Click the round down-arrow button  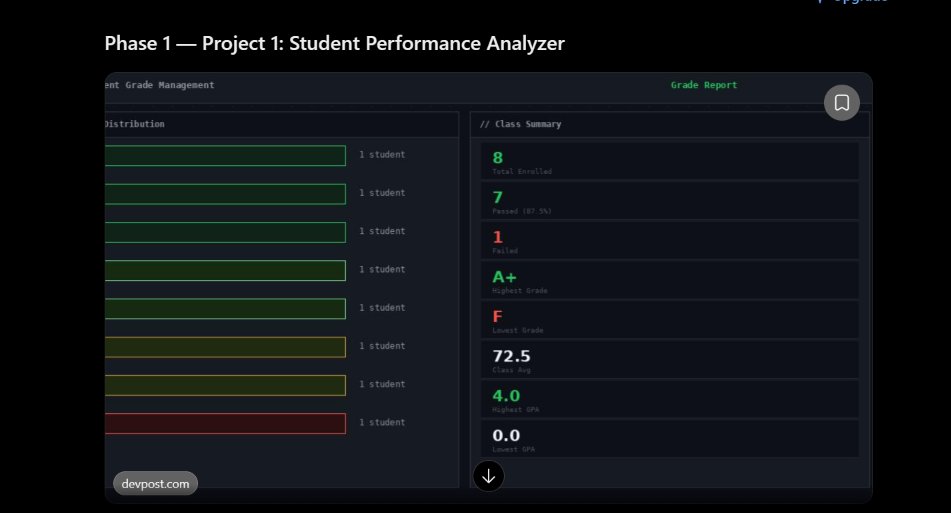click(x=488, y=476)
